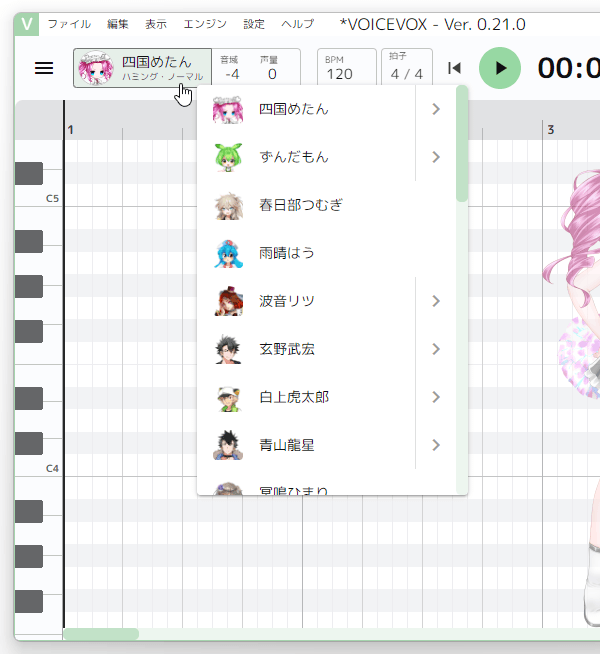This screenshot has width=600, height=654.
Task: Open the 表示 menu
Action: pyautogui.click(x=156, y=24)
